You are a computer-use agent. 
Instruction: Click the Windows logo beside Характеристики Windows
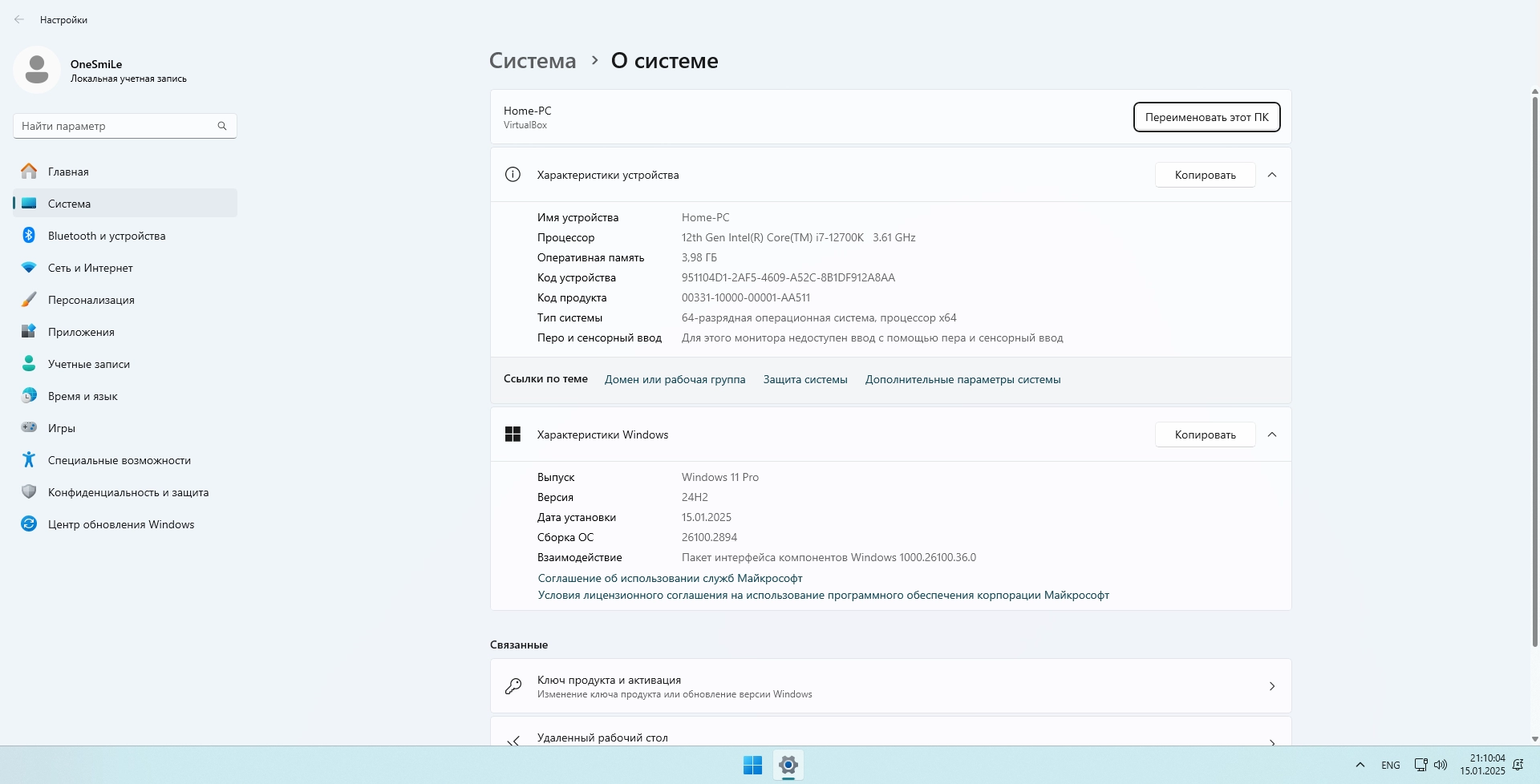[513, 434]
